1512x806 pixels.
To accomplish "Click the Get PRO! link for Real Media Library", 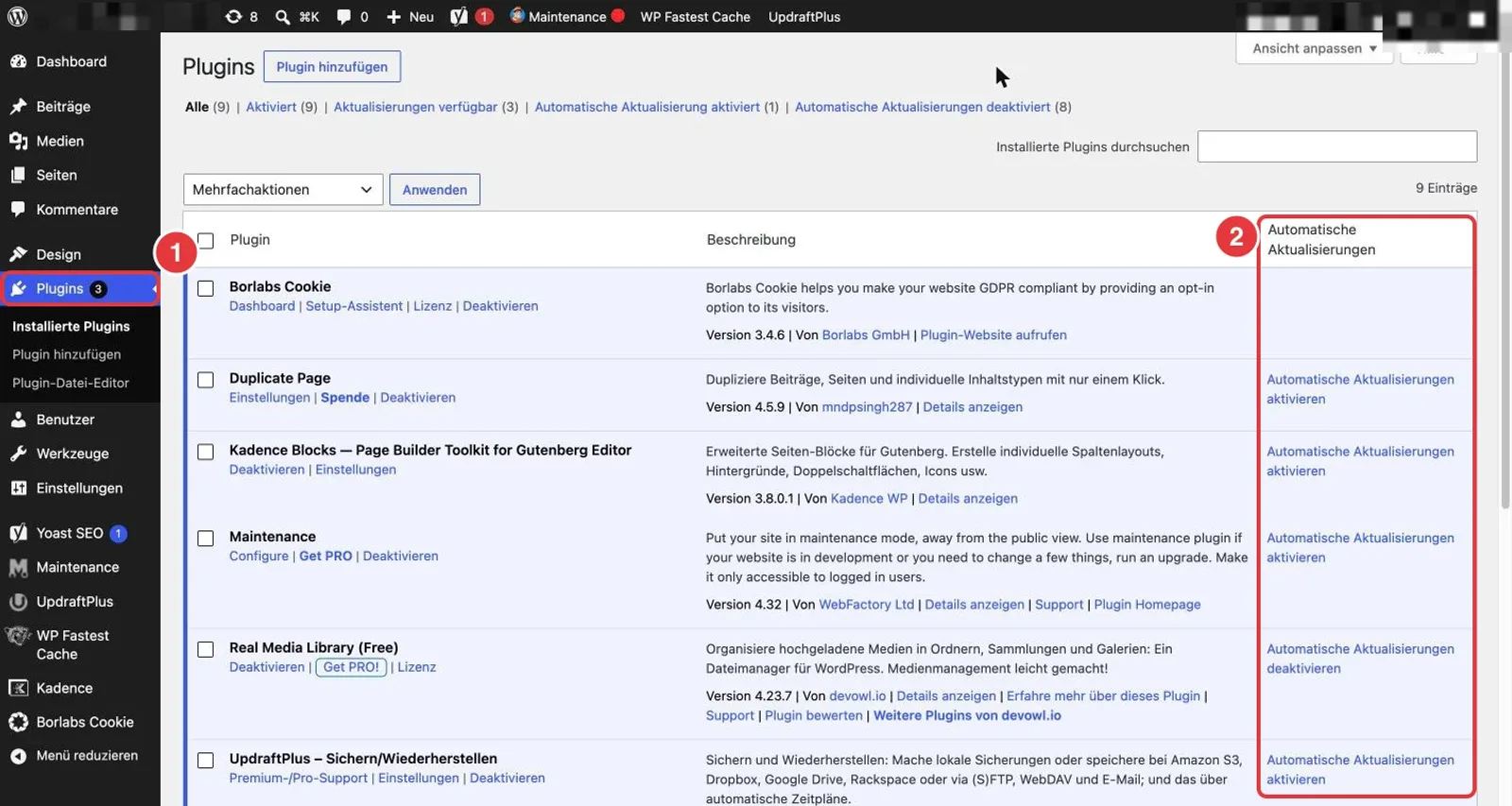I will coord(351,667).
